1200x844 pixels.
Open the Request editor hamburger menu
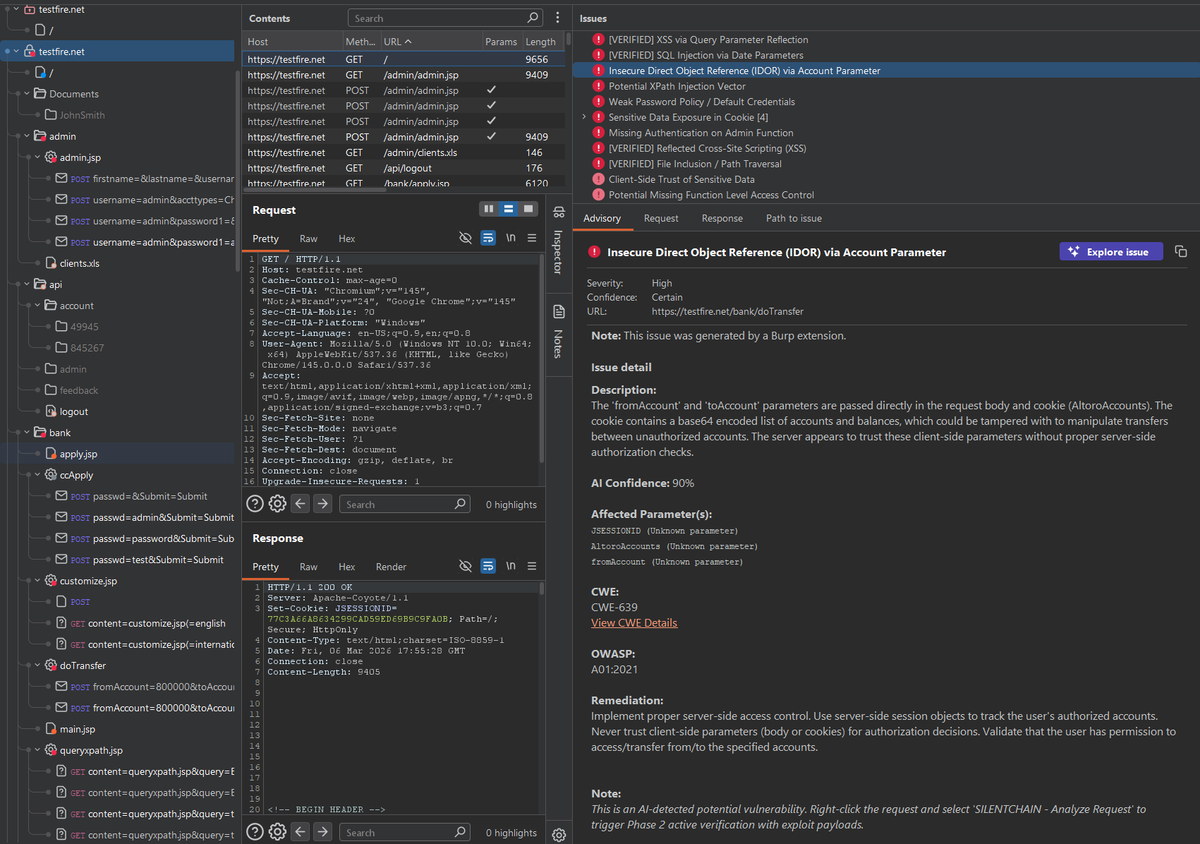point(532,238)
